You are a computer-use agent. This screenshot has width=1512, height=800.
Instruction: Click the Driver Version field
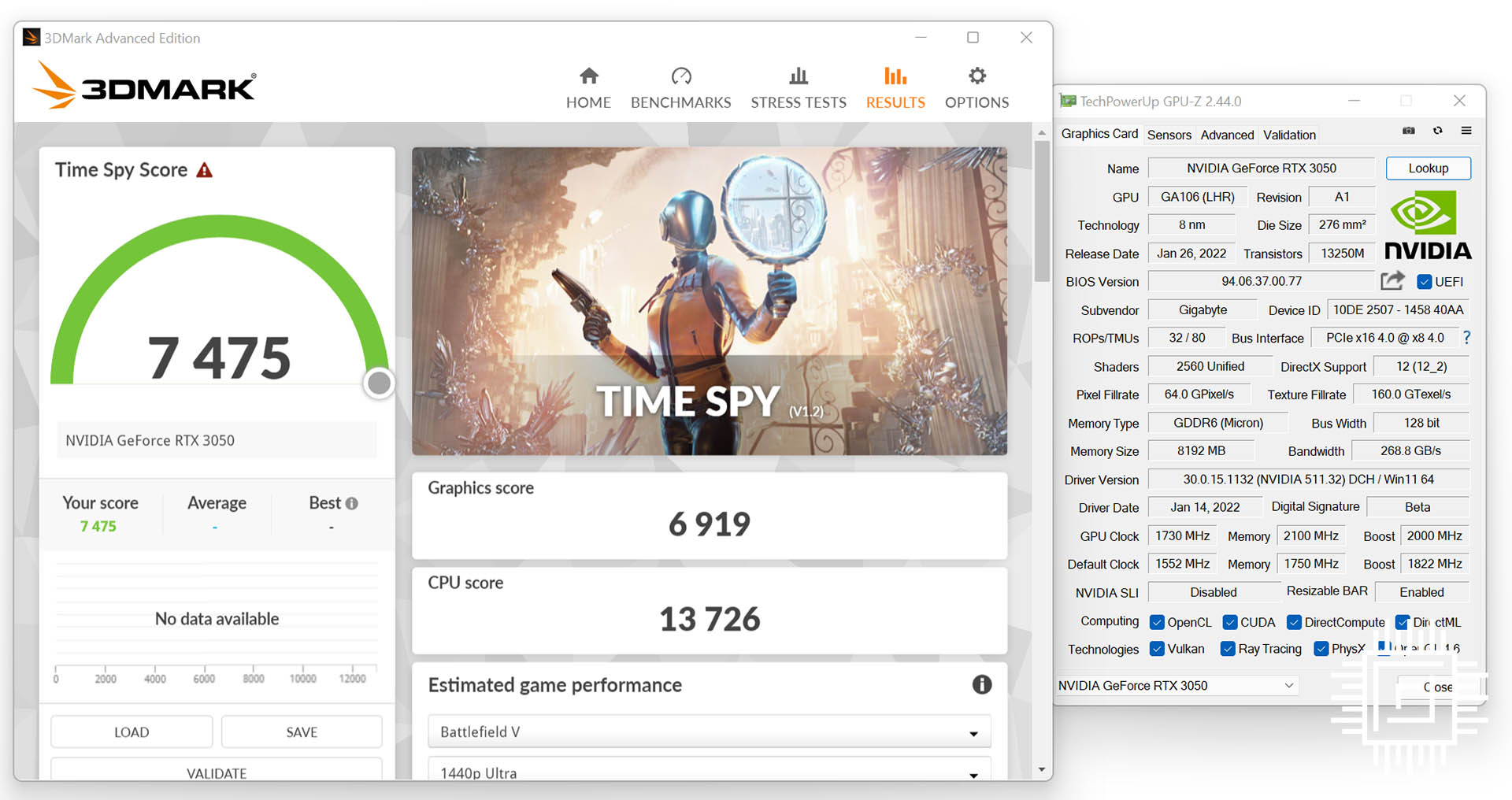click(1308, 479)
